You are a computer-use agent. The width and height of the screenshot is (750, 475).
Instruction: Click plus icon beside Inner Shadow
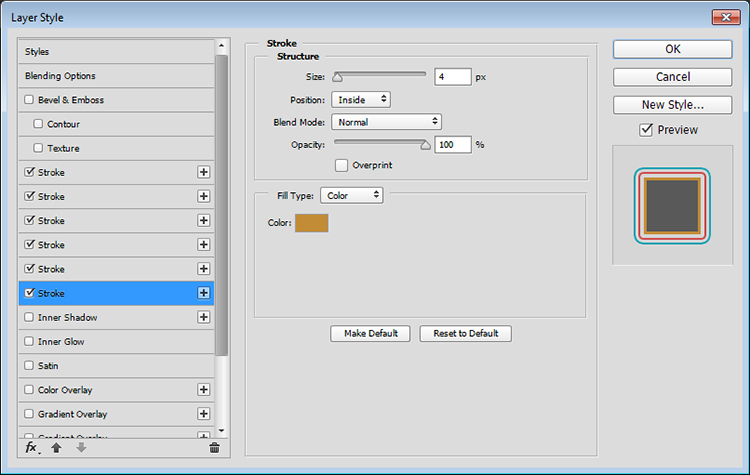[x=204, y=317]
